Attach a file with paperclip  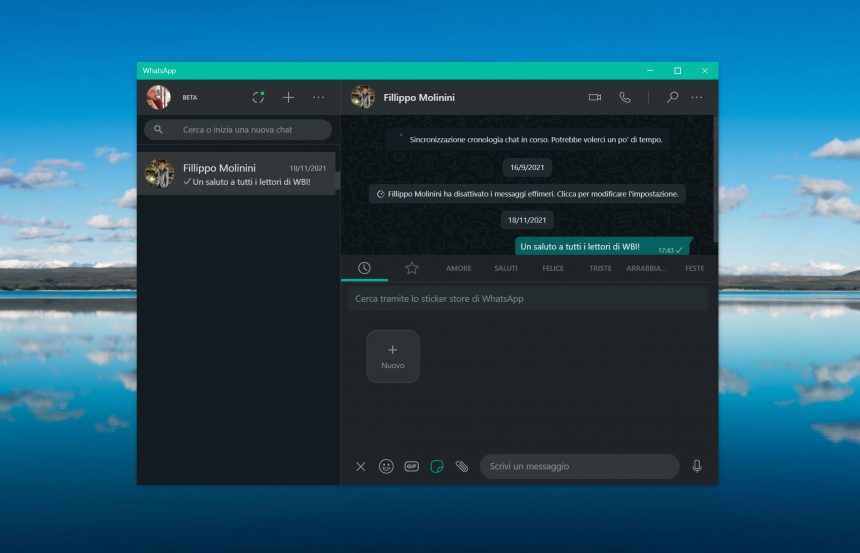point(462,466)
